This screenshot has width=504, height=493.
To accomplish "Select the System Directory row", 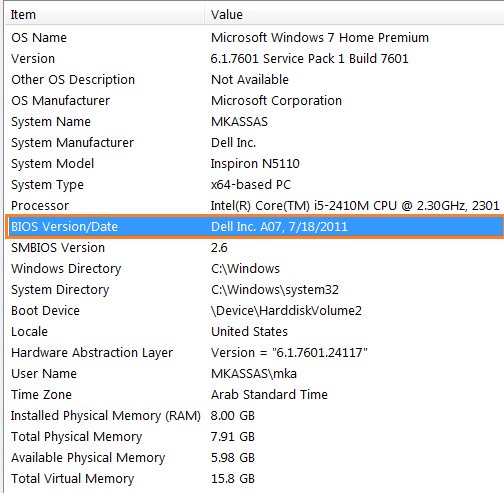I will tap(255, 290).
